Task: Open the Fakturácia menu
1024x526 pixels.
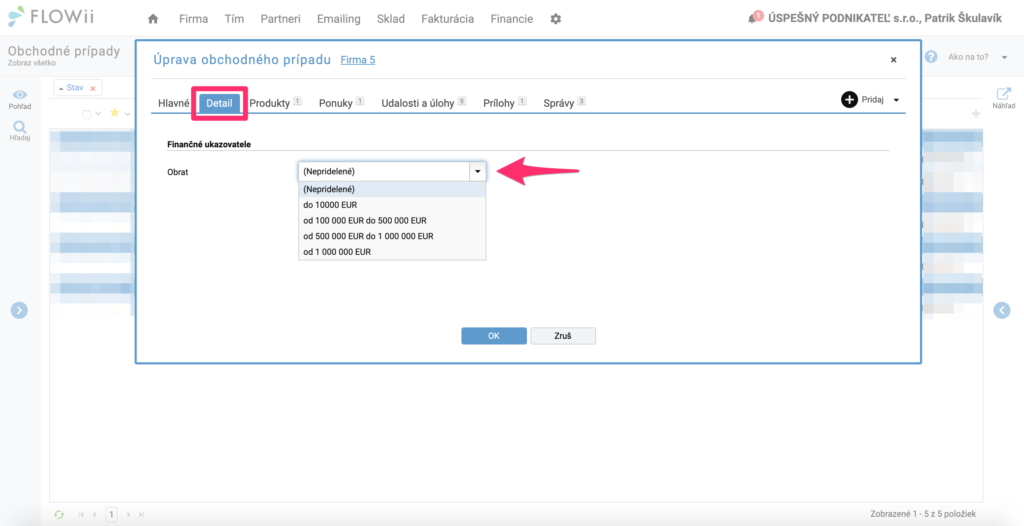Action: click(447, 19)
